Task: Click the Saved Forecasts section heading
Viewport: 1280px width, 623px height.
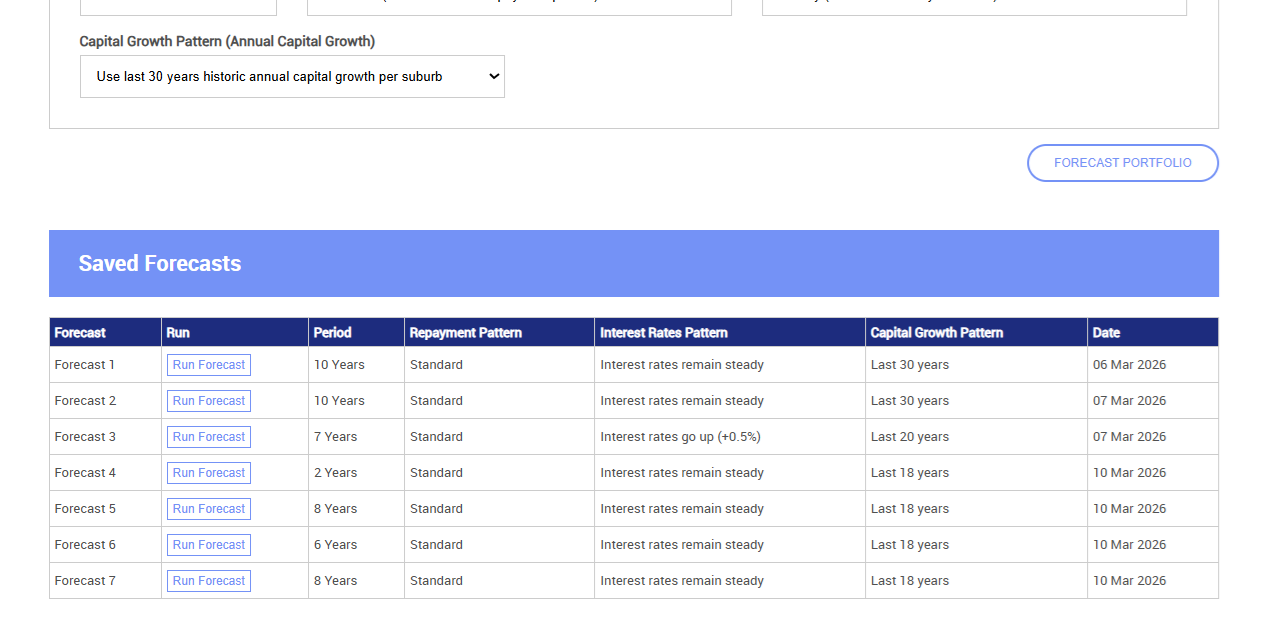Action: 160,264
